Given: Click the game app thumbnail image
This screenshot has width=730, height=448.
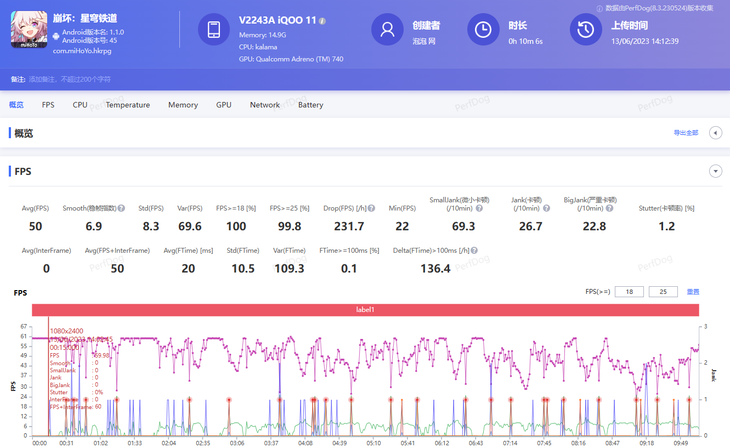Looking at the screenshot, I should tap(29, 29).
